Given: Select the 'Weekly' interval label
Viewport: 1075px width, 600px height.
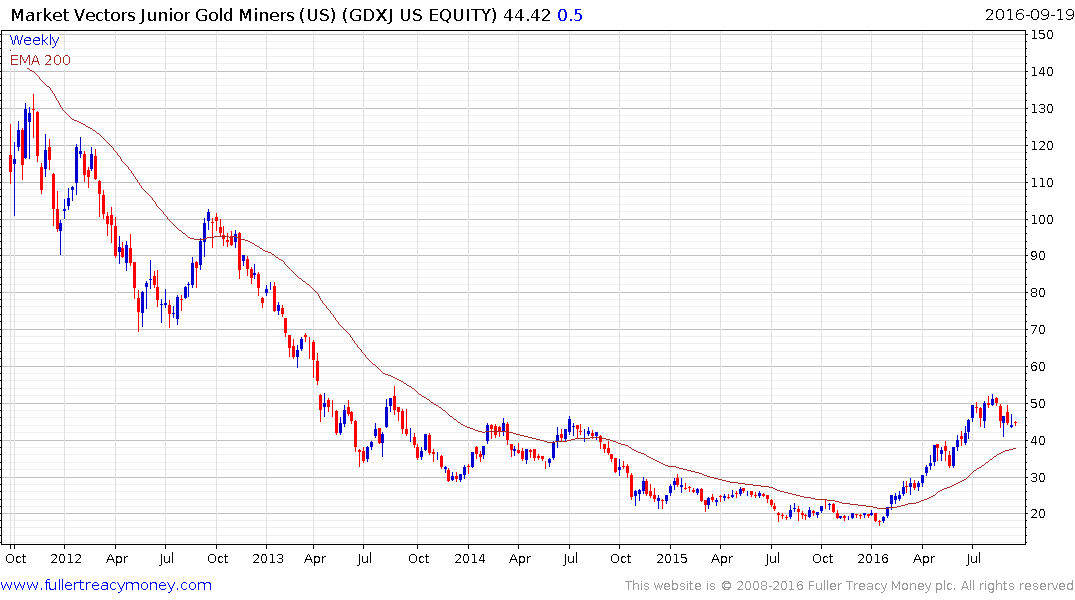Looking at the screenshot, I should click(x=34, y=40).
